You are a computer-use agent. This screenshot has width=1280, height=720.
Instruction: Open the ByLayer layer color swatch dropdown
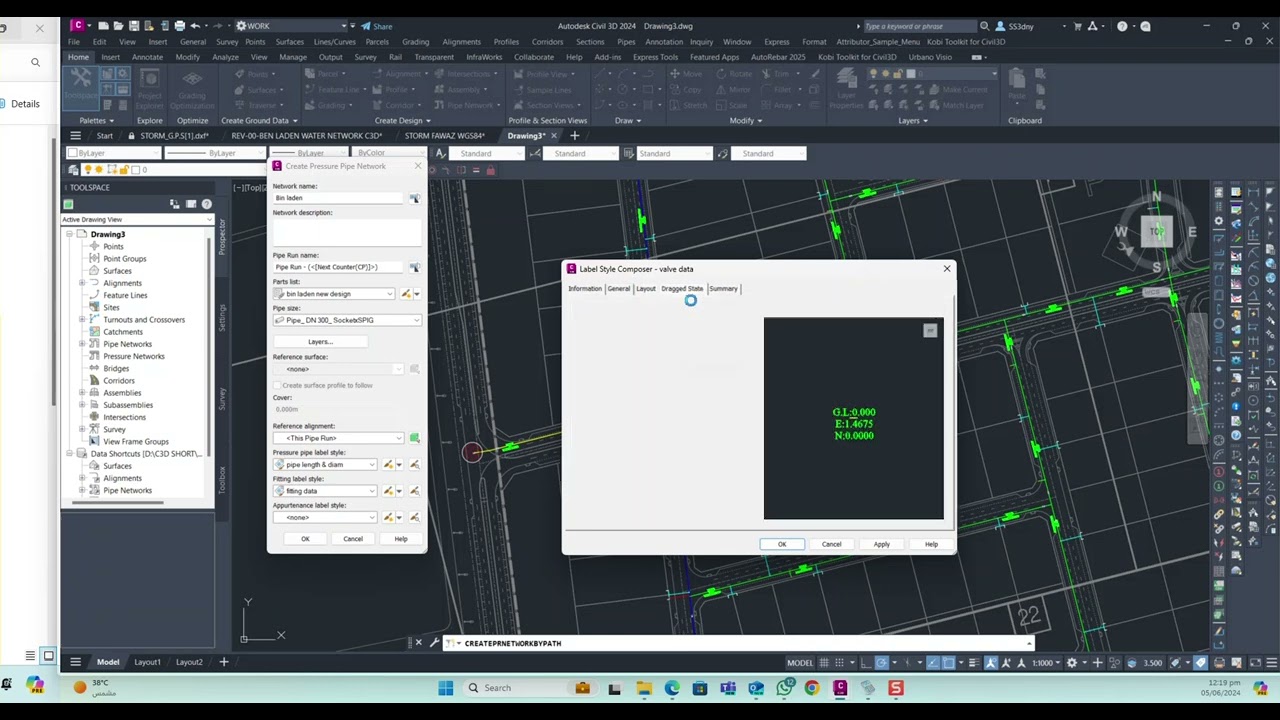click(x=113, y=153)
